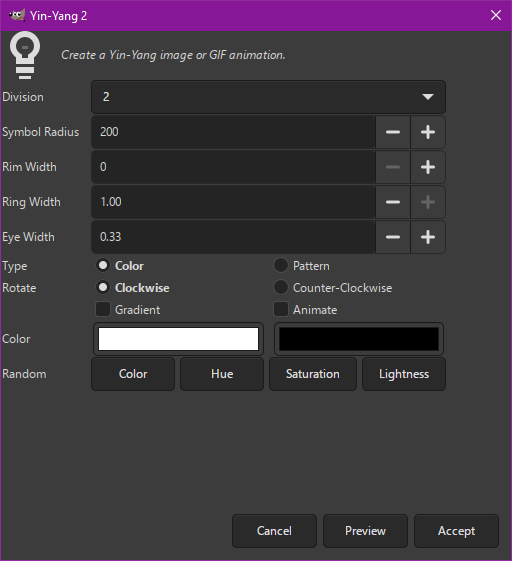Click the lightbulb hint icon

[25, 55]
